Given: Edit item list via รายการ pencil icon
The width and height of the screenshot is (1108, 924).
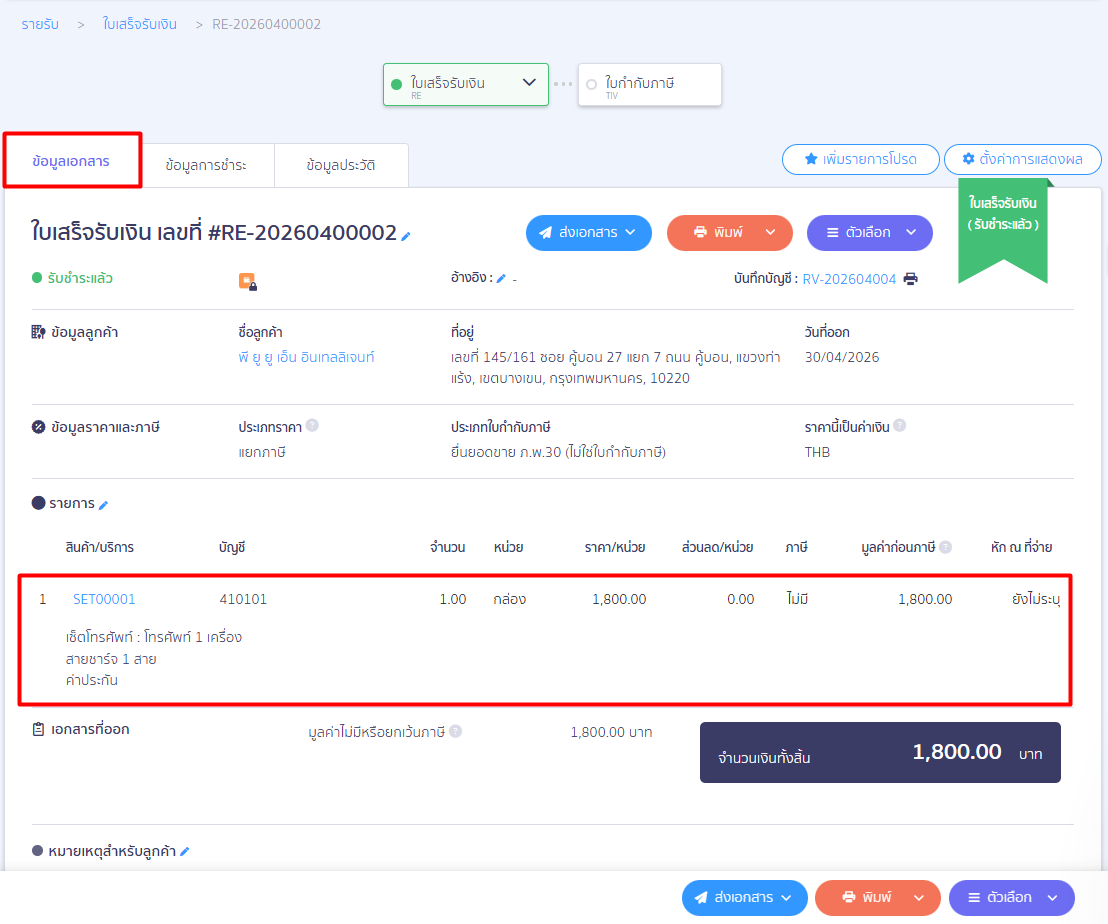Looking at the screenshot, I should point(103,504).
